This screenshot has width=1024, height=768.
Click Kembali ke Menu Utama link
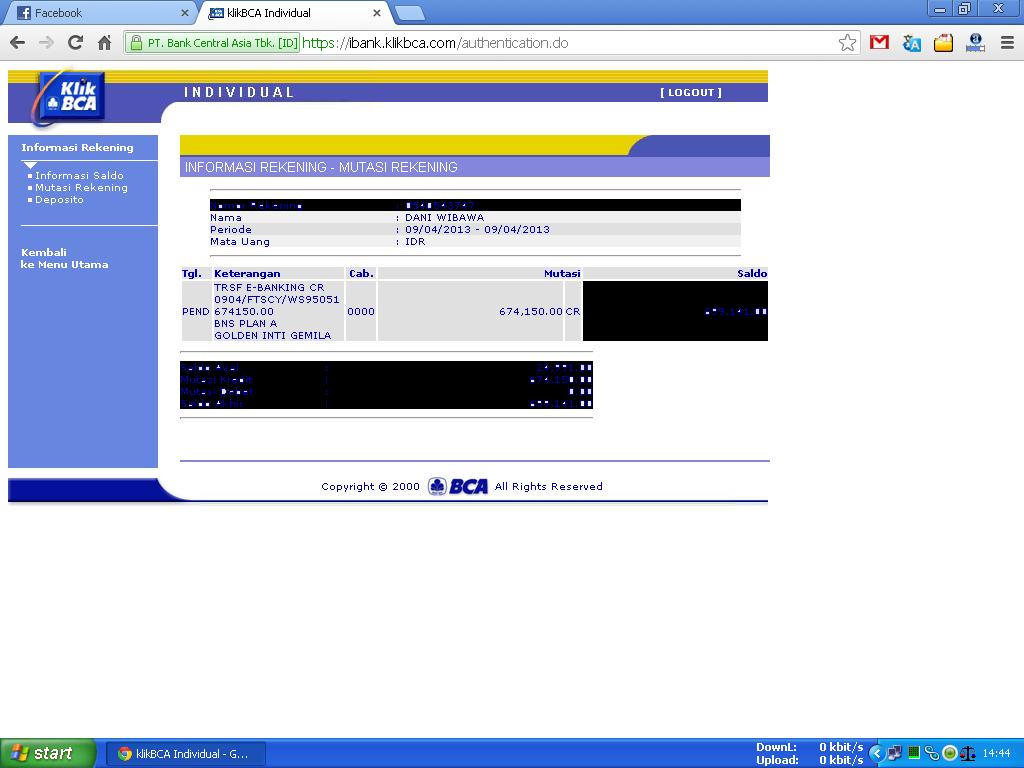(64, 259)
